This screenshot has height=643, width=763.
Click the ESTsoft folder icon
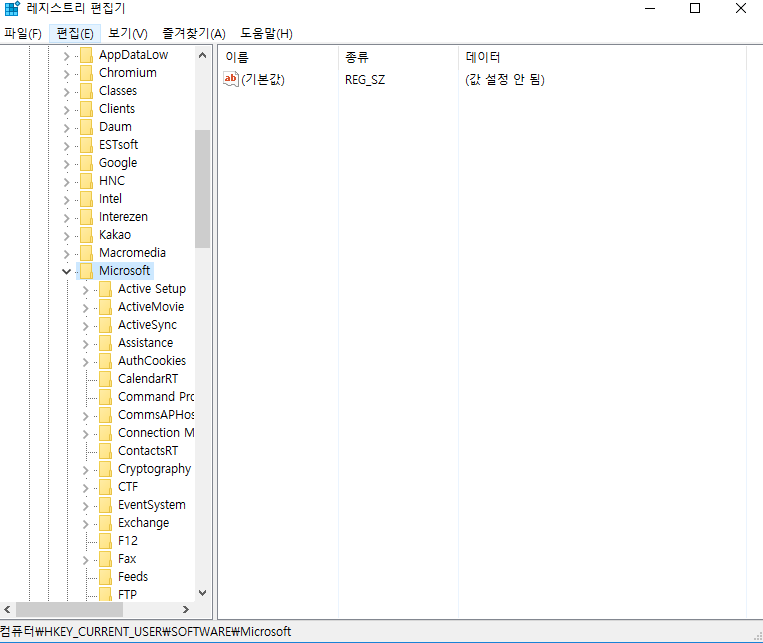pyautogui.click(x=86, y=145)
